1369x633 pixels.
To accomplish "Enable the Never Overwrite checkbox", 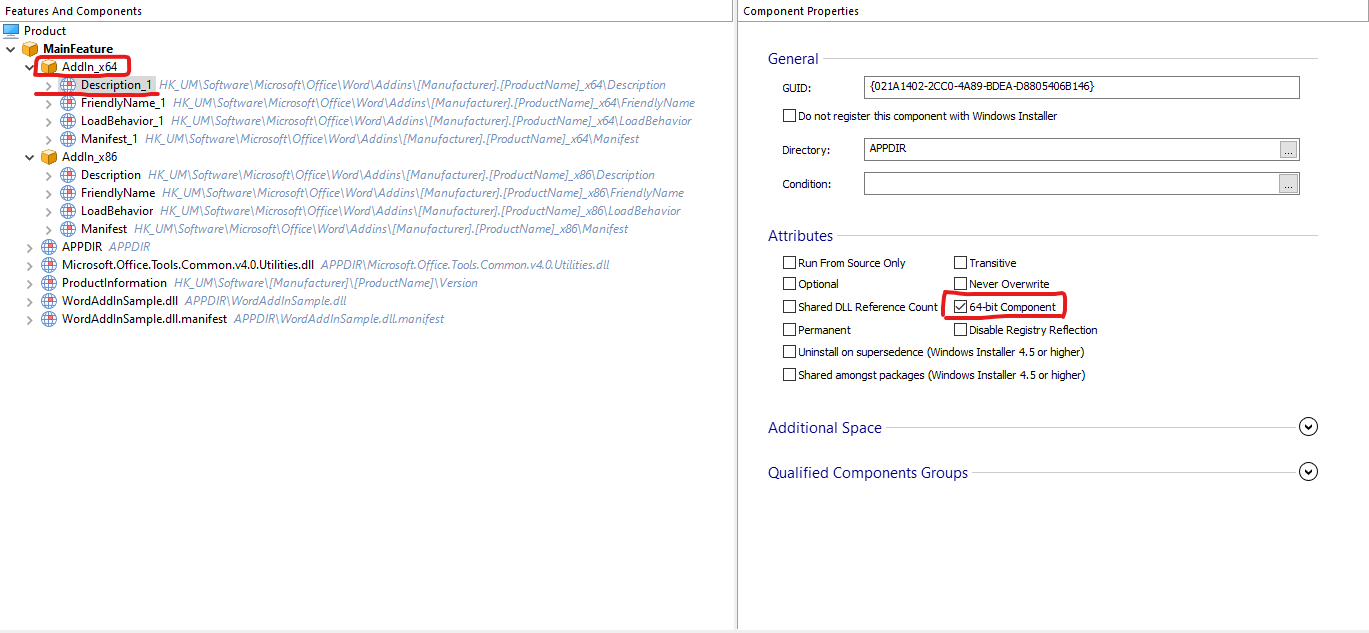I will pos(961,285).
